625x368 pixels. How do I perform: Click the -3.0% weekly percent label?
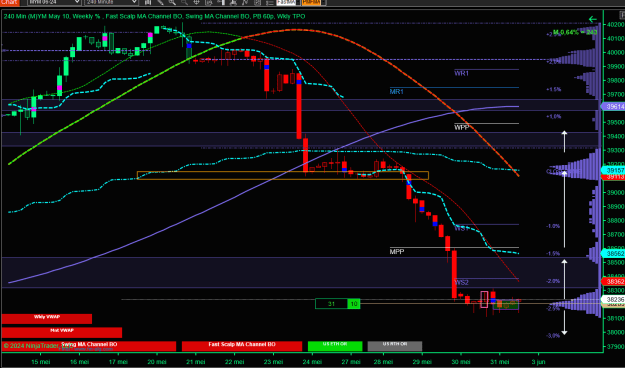tap(553, 336)
